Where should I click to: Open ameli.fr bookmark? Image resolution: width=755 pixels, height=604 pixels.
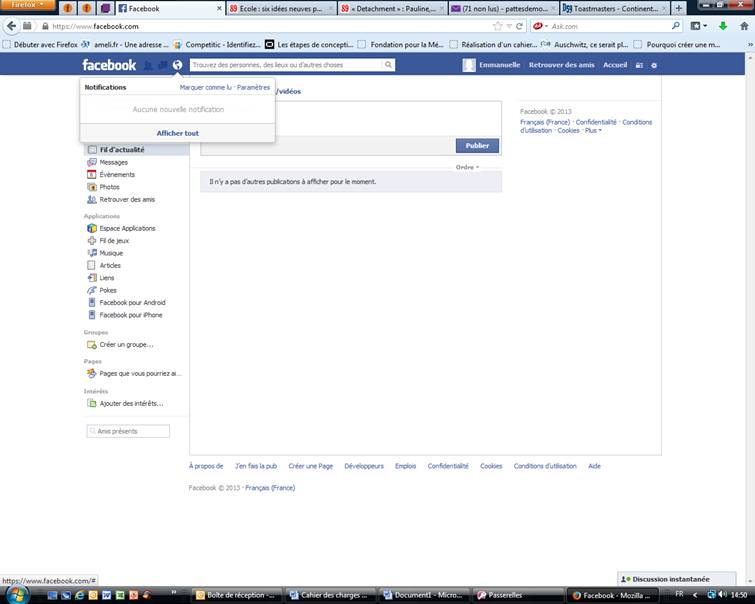tap(125, 45)
